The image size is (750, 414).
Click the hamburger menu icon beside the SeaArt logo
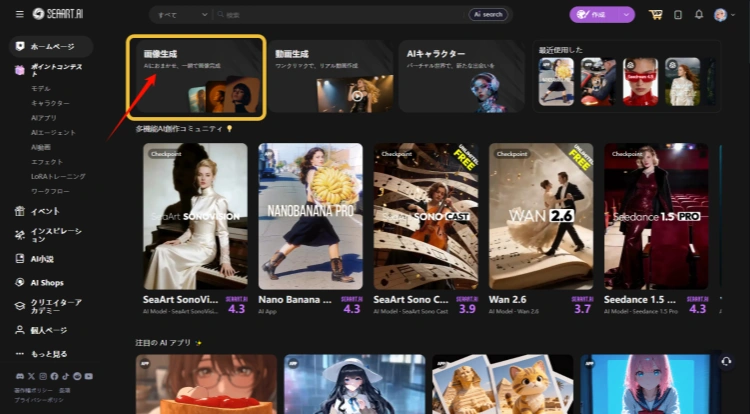click(x=17, y=14)
